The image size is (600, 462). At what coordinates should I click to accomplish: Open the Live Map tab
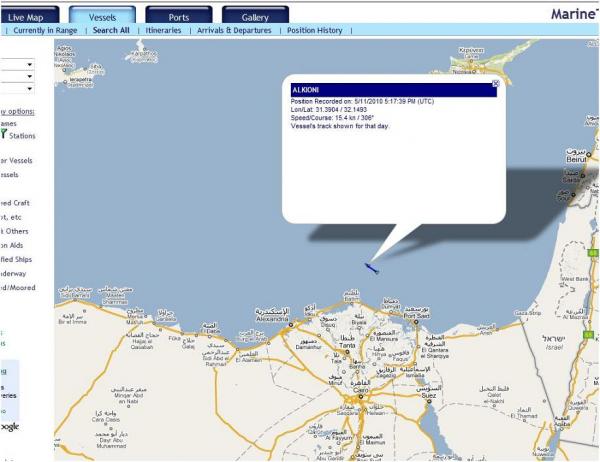pyautogui.click(x=28, y=15)
